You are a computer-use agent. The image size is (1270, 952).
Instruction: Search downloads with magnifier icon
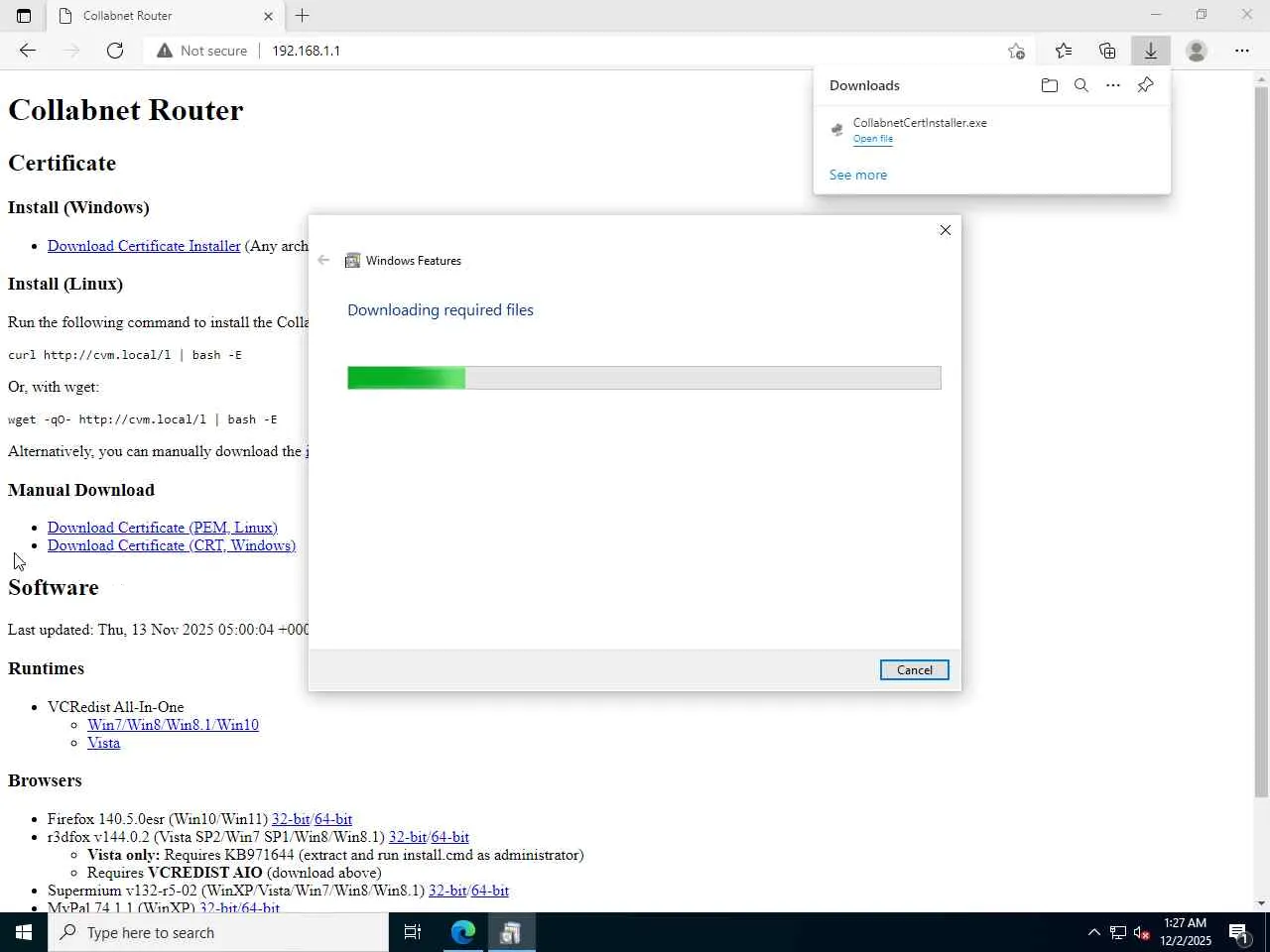click(1081, 85)
